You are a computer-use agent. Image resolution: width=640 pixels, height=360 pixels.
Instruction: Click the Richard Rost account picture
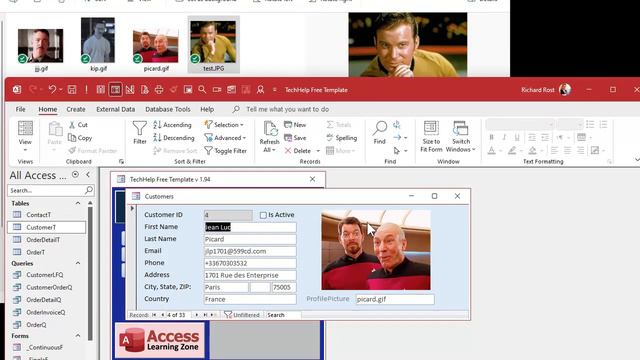[x=565, y=89]
